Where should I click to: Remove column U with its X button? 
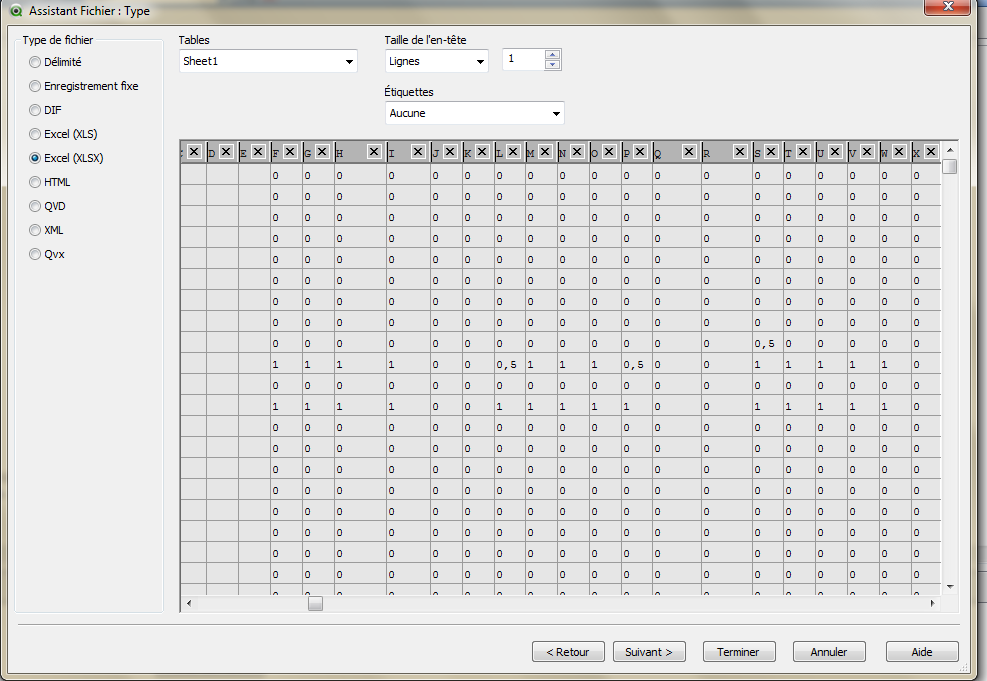pyautogui.click(x=835, y=152)
